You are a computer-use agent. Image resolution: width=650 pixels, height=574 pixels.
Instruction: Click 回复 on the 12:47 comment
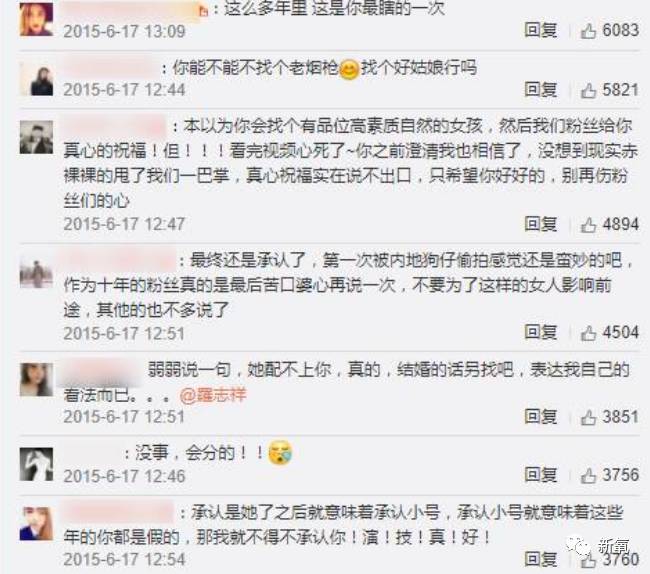(541, 224)
